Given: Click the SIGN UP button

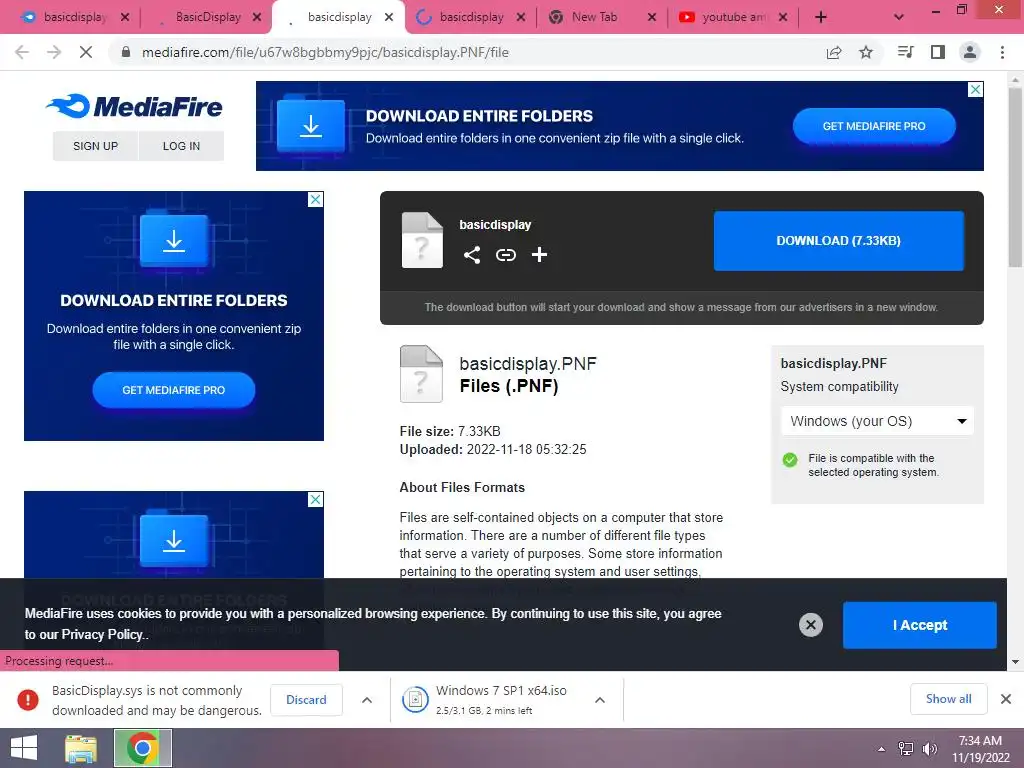Looking at the screenshot, I should (x=95, y=146).
